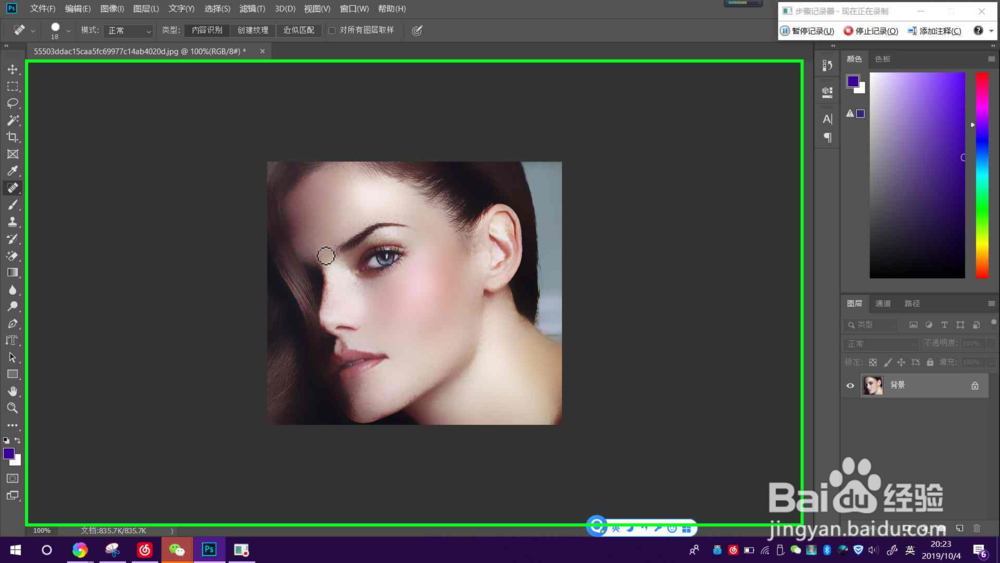Select the Dodge tool
The width and height of the screenshot is (1000, 563).
click(12, 307)
